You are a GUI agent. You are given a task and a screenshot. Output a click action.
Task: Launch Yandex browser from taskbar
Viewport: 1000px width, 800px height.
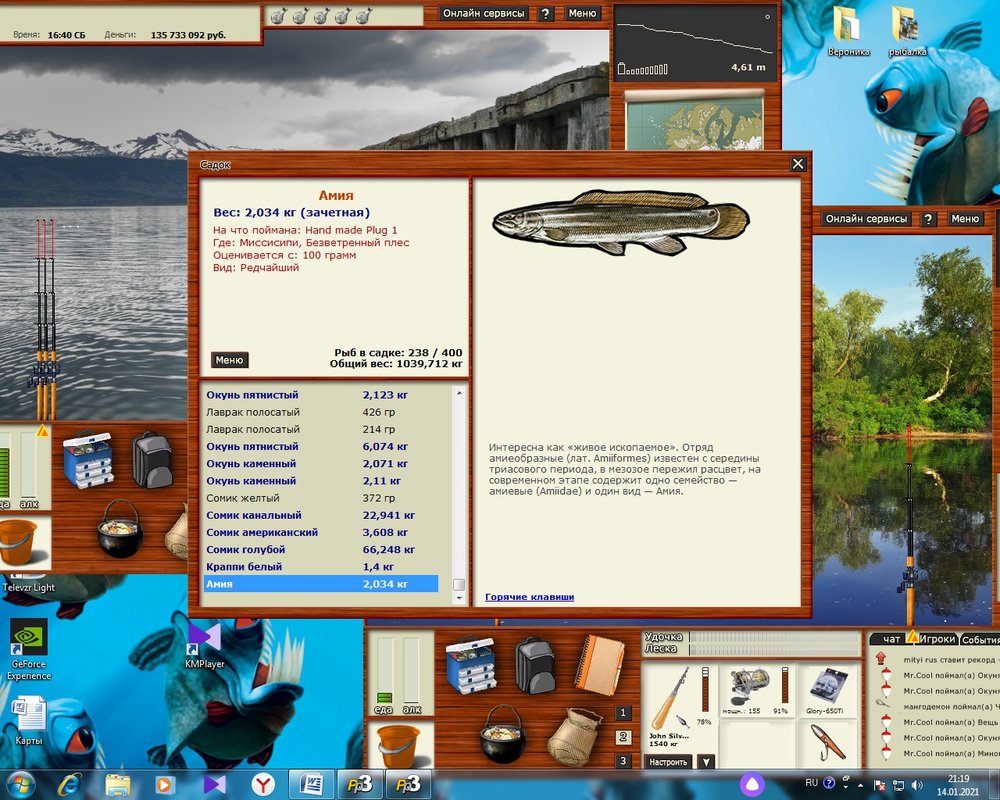pos(263,783)
